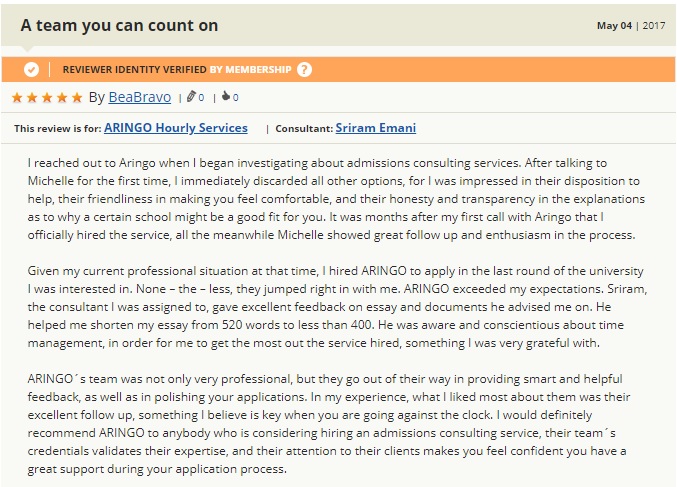Click the review title 'A team you can count on'

(x=119, y=25)
